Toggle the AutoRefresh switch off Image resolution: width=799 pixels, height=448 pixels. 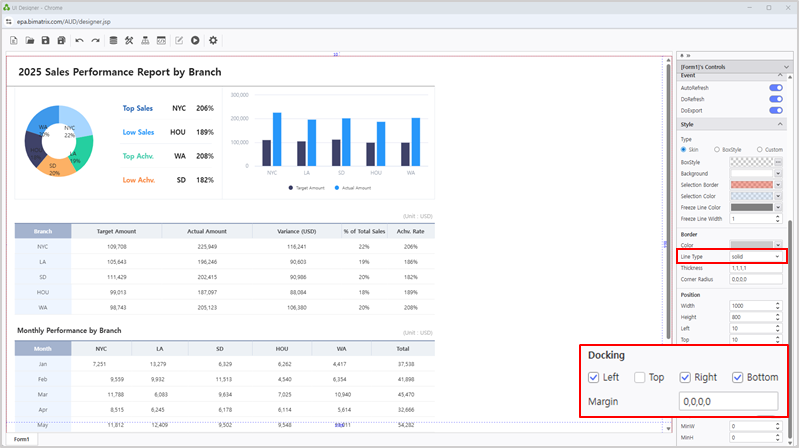[775, 88]
